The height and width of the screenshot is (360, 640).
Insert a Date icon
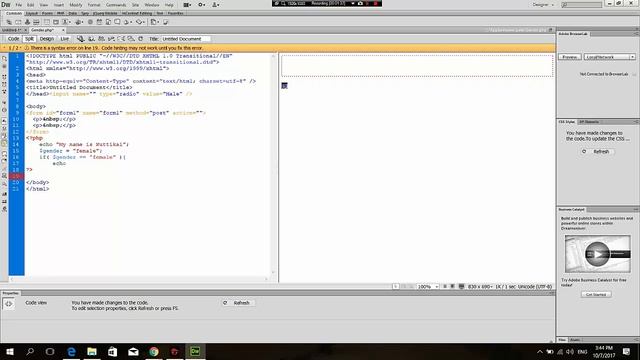pos(99,22)
